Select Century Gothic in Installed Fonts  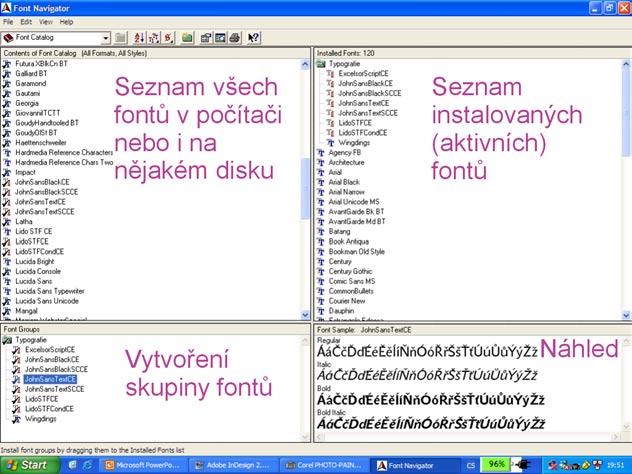350,271
